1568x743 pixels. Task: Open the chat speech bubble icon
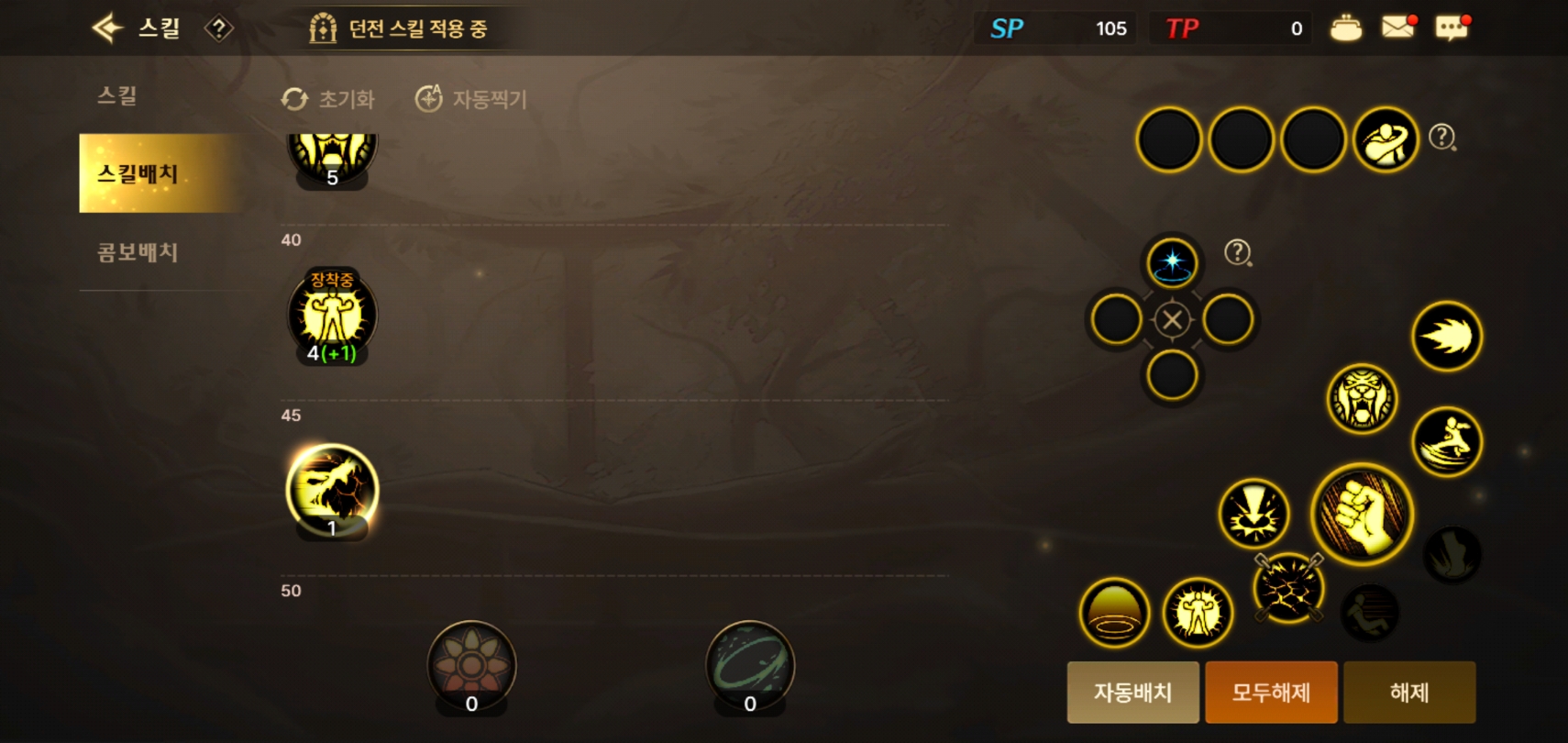click(1452, 28)
